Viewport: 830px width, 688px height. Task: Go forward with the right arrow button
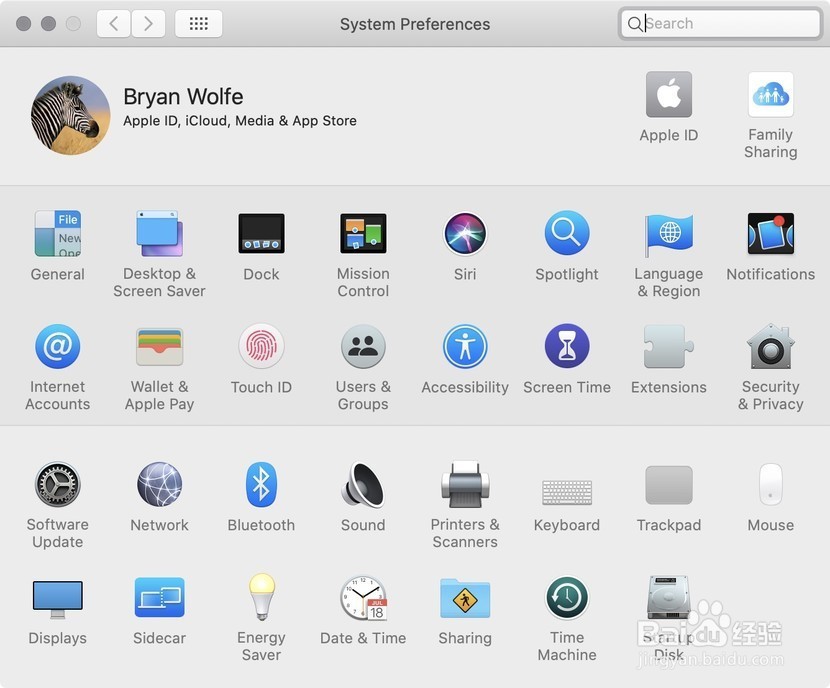tap(148, 23)
